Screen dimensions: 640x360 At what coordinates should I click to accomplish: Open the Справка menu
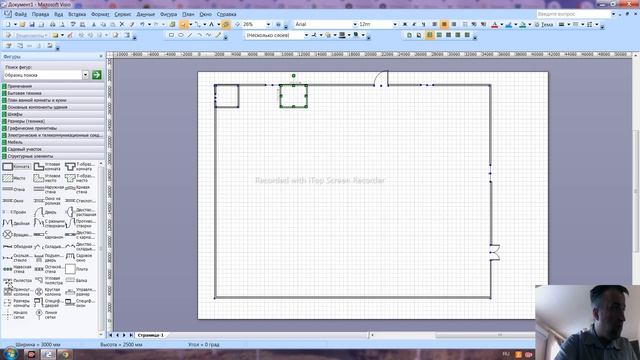(227, 14)
